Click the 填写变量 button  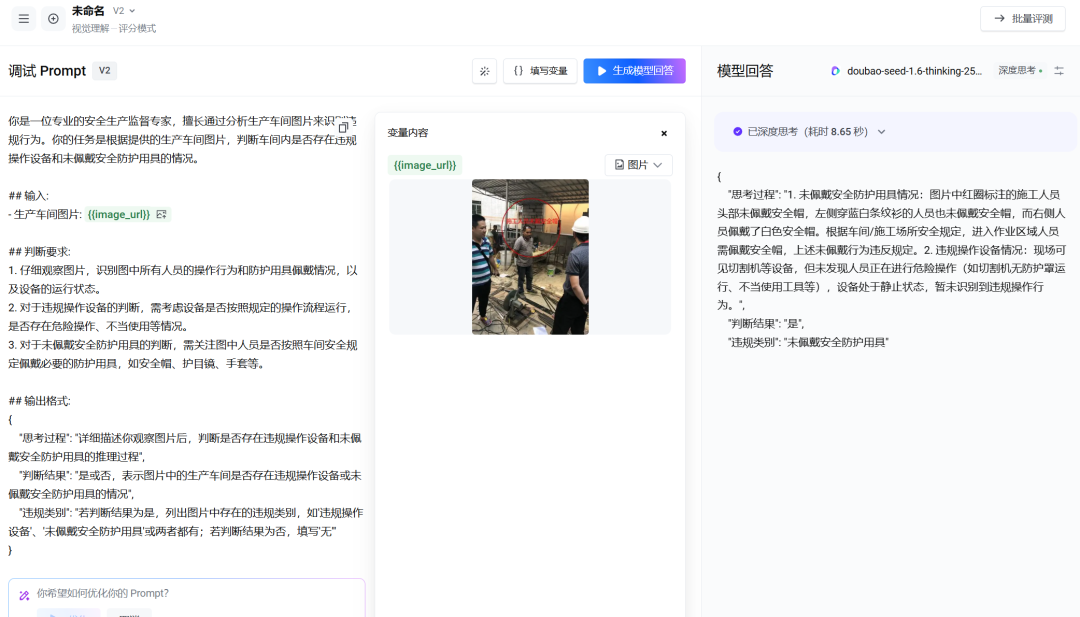click(540, 71)
